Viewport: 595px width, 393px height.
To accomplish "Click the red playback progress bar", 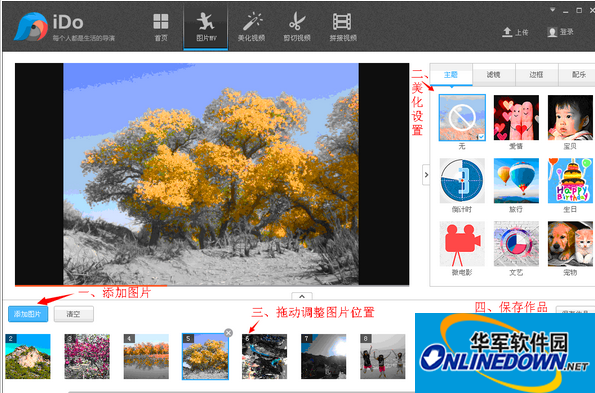I will click(91, 285).
